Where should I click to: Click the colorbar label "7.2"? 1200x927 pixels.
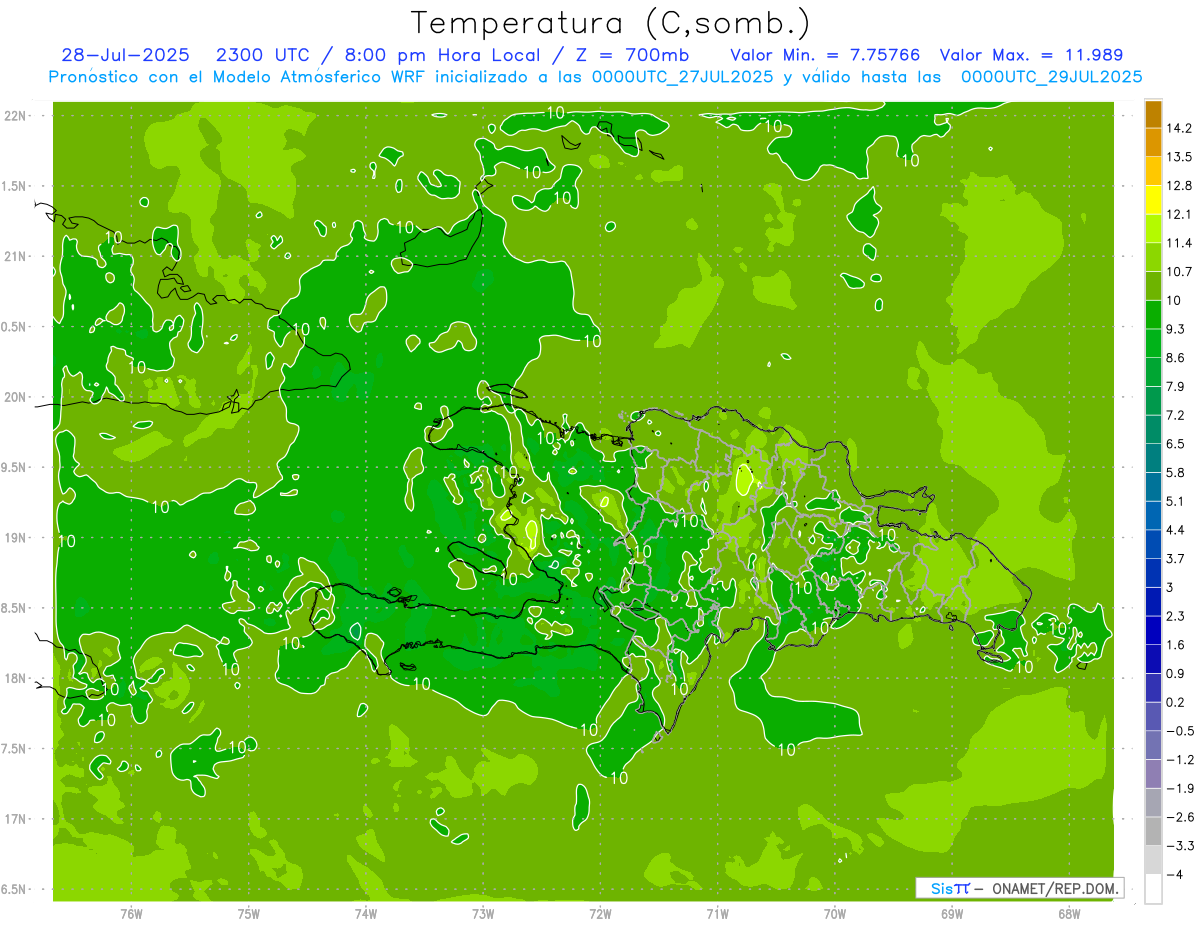[x=1176, y=415]
